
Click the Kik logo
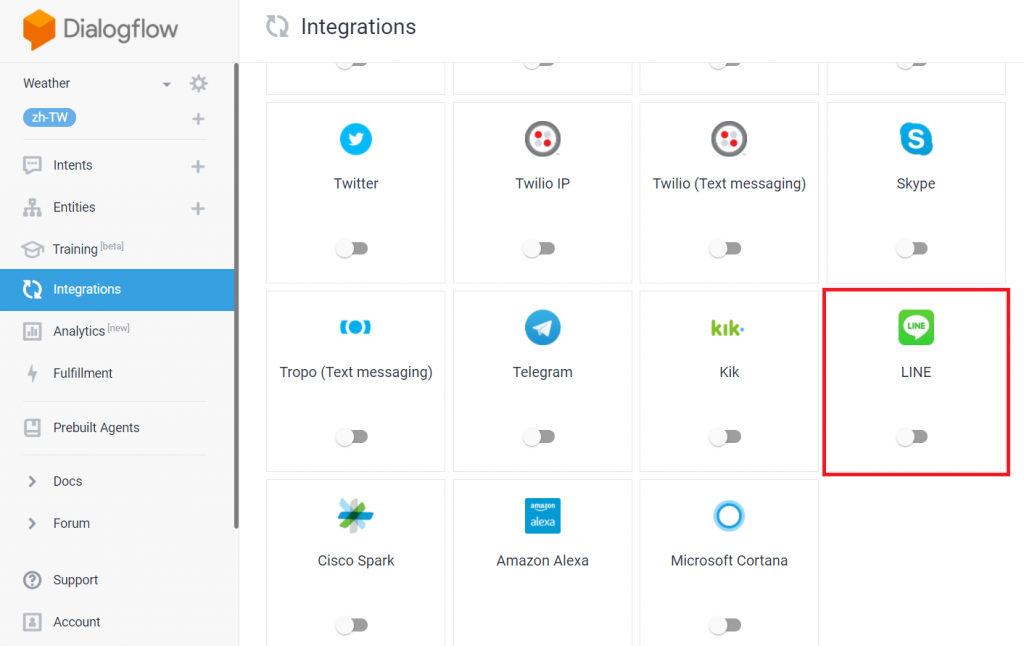[728, 327]
